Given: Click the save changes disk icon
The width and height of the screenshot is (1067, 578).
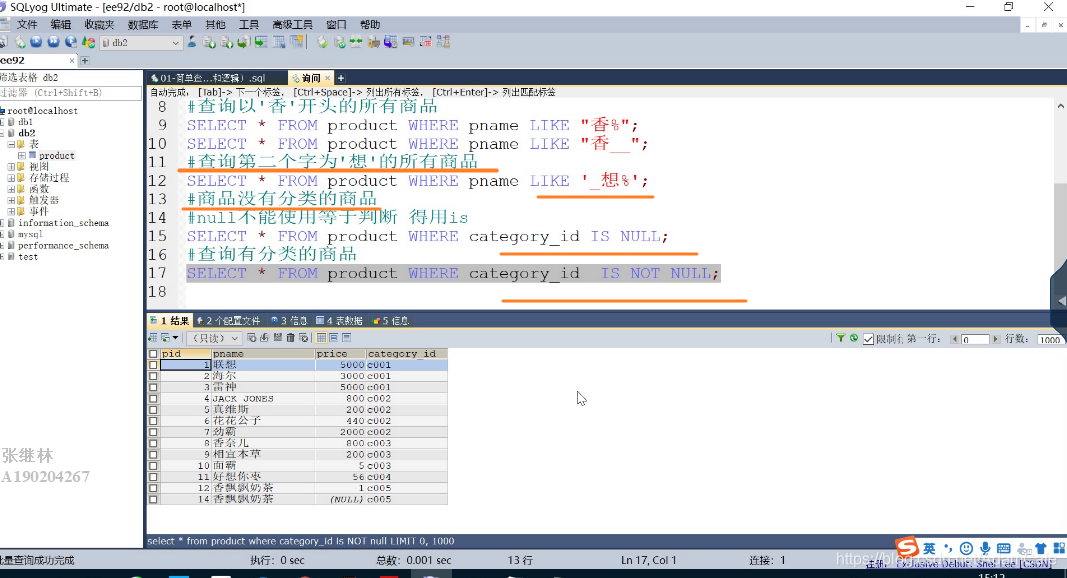Looking at the screenshot, I should coord(278,338).
